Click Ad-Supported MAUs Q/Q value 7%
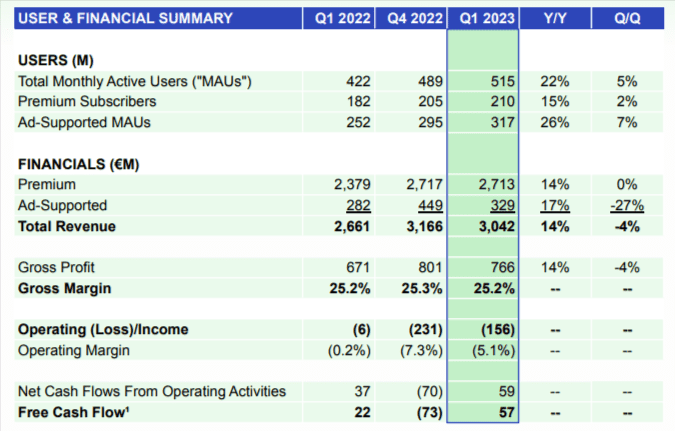This screenshot has height=431, width=675. [x=627, y=122]
